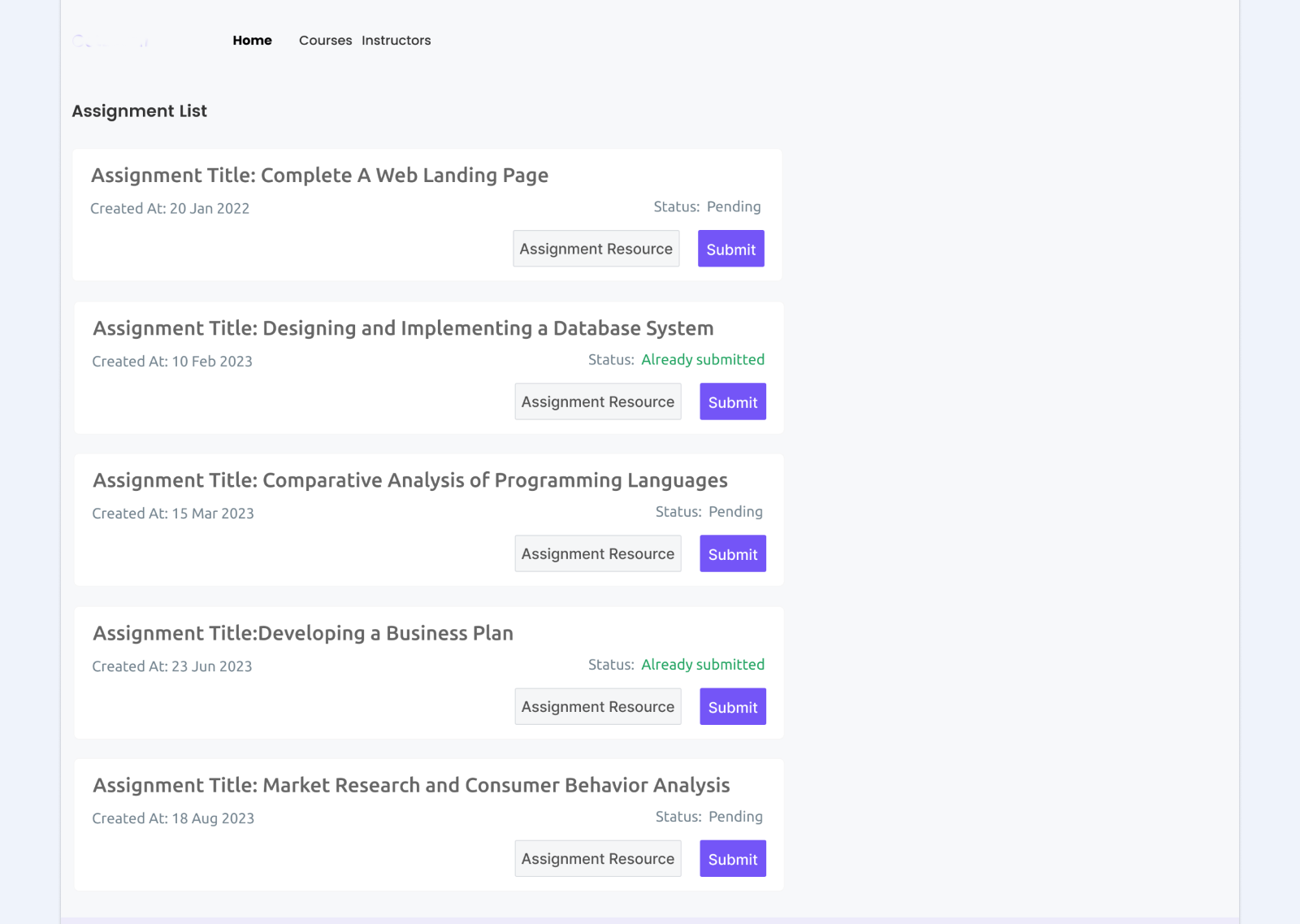The height and width of the screenshot is (924, 1300).
Task: Select the Market Research assignment title
Action: coord(411,785)
